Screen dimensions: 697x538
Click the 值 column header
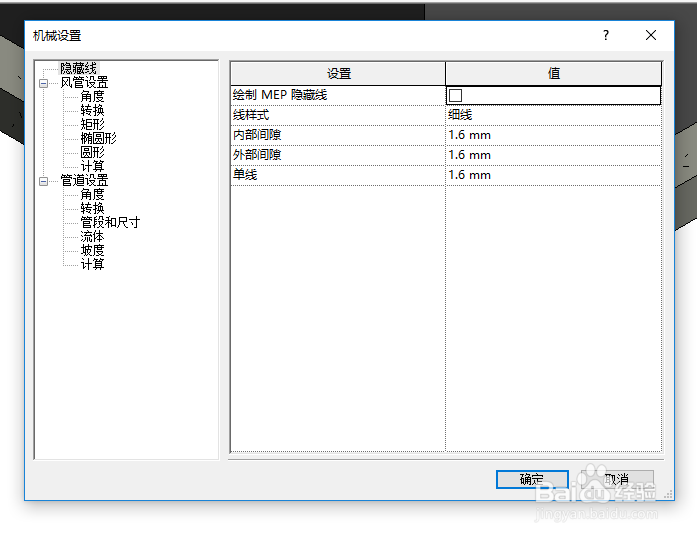click(553, 73)
